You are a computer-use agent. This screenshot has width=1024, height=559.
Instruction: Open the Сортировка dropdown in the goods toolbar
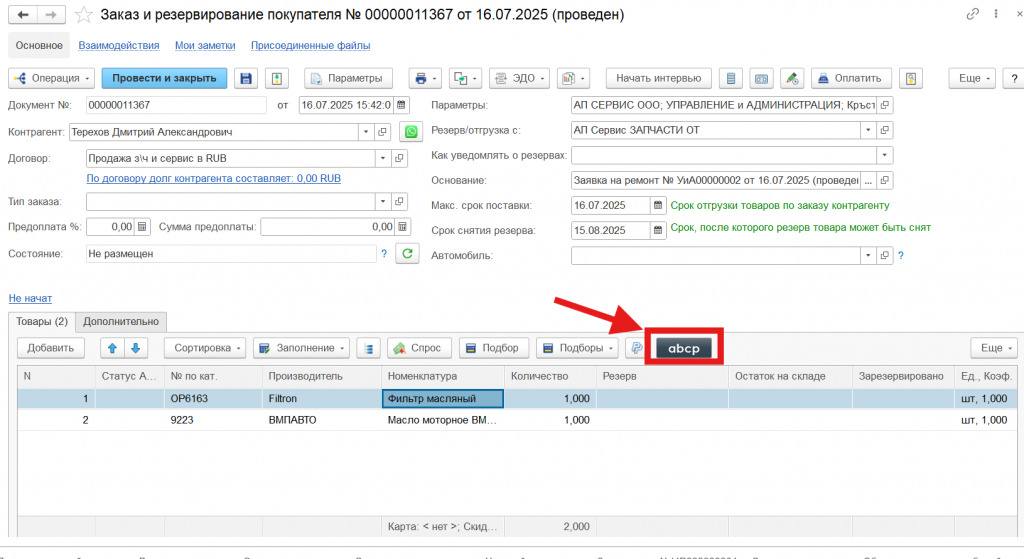click(x=207, y=348)
